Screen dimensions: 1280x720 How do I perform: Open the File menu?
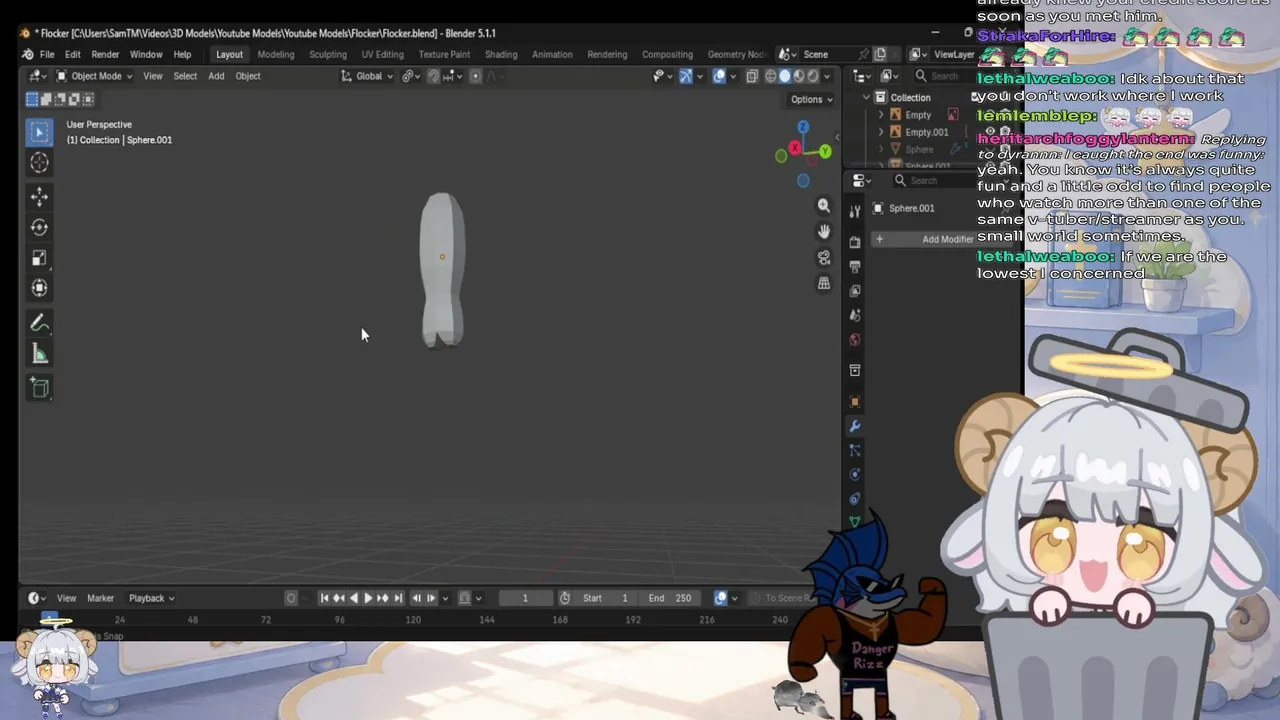47,54
